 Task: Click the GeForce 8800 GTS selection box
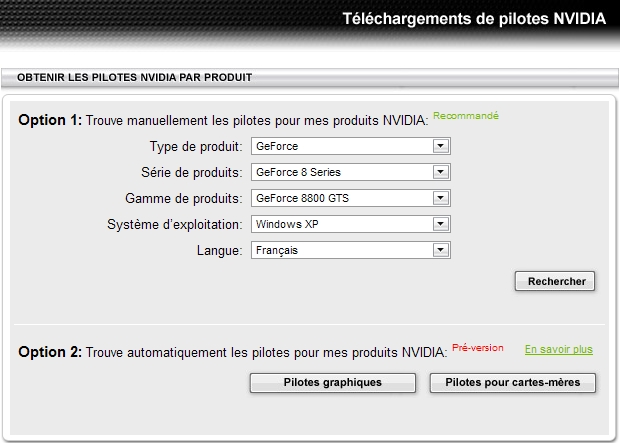click(x=340, y=198)
